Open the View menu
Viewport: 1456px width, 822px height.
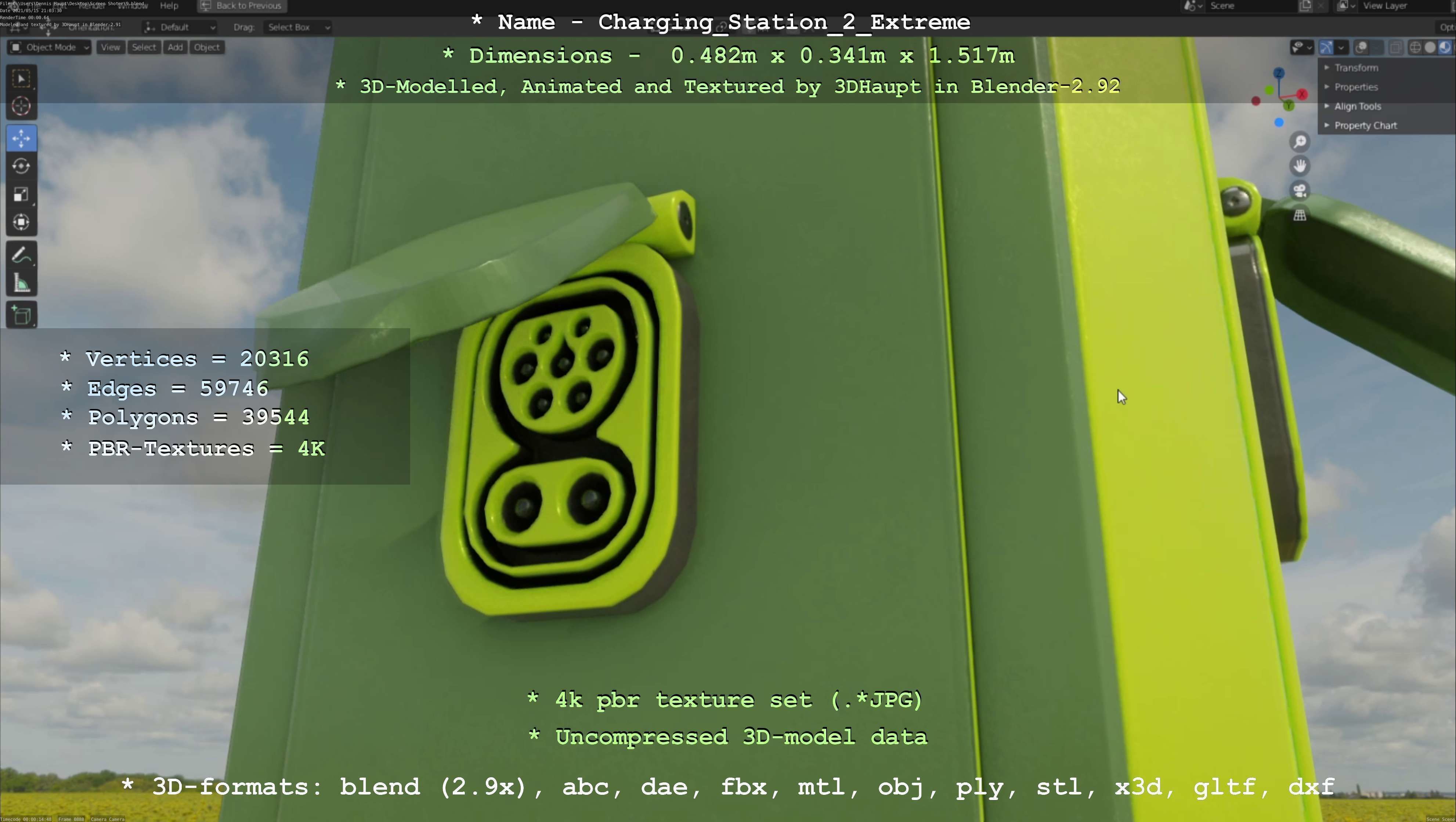point(110,47)
